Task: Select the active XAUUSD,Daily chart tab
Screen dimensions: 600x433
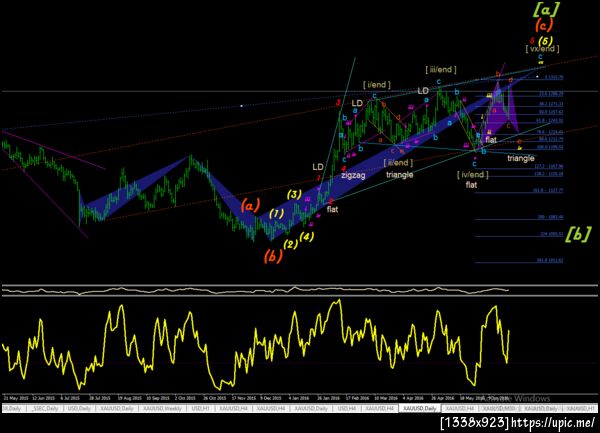Action: tap(420, 409)
